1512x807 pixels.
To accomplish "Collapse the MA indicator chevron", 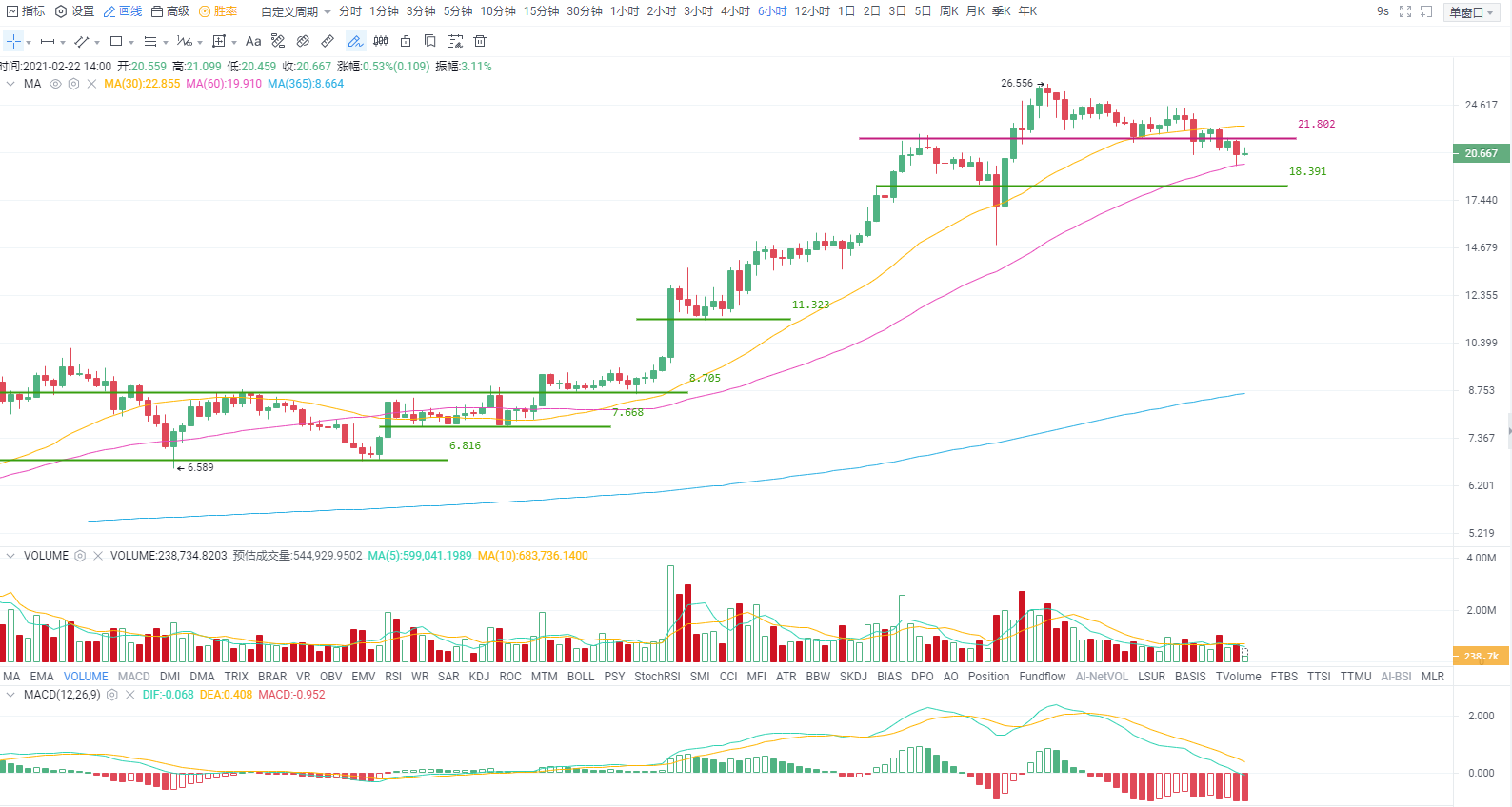I will coord(10,84).
